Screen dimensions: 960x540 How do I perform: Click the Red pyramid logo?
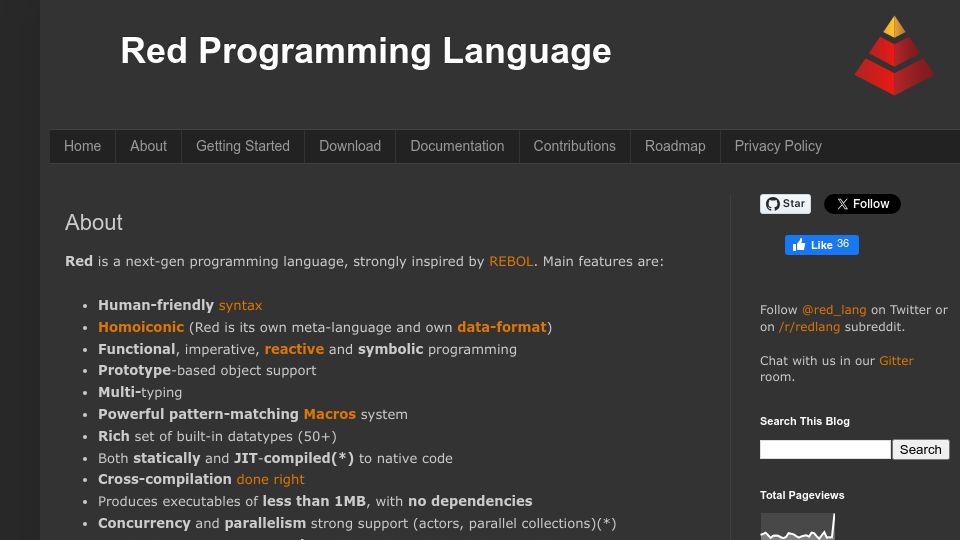[894, 55]
